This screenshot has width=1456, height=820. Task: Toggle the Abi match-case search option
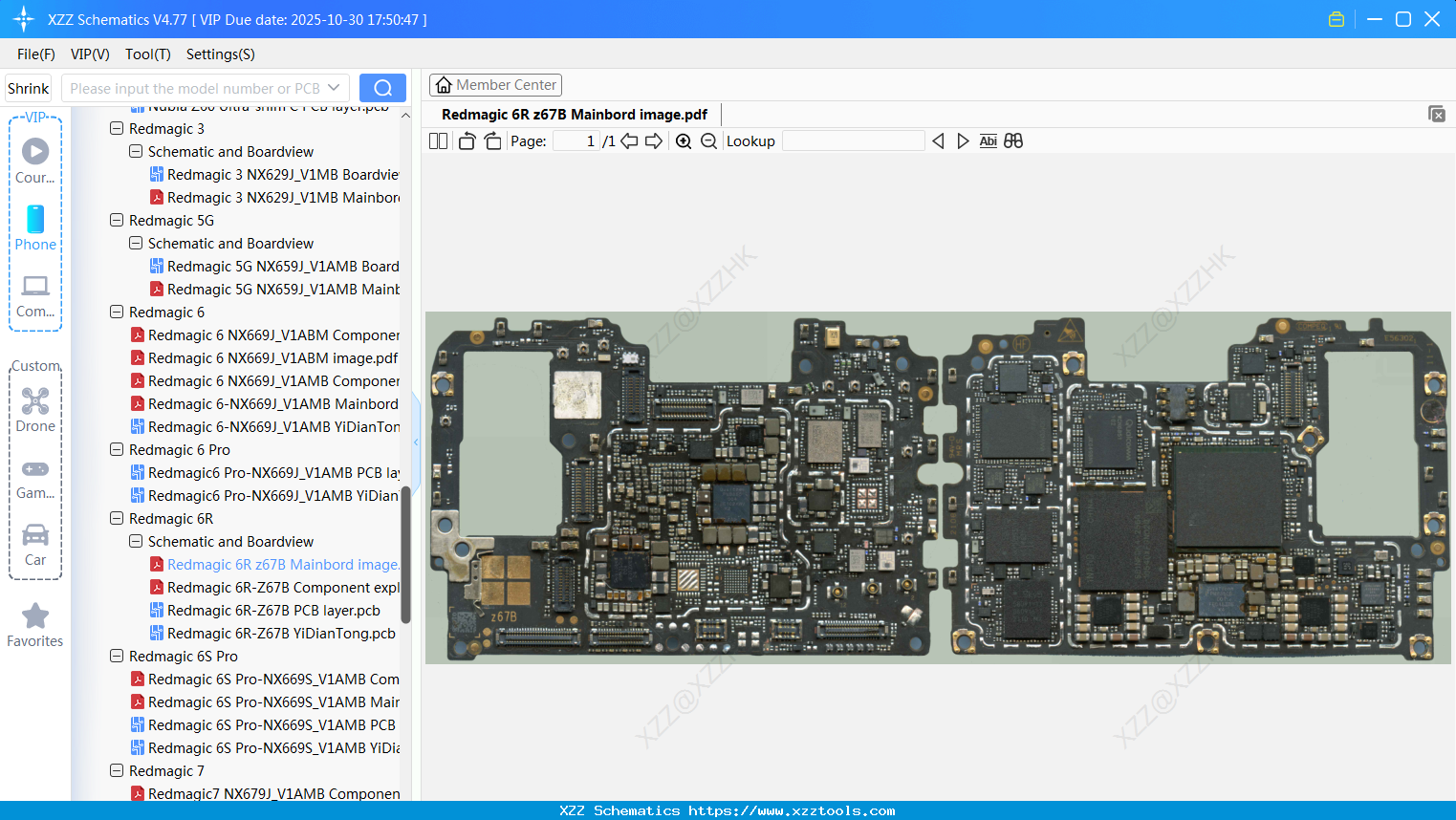point(988,140)
